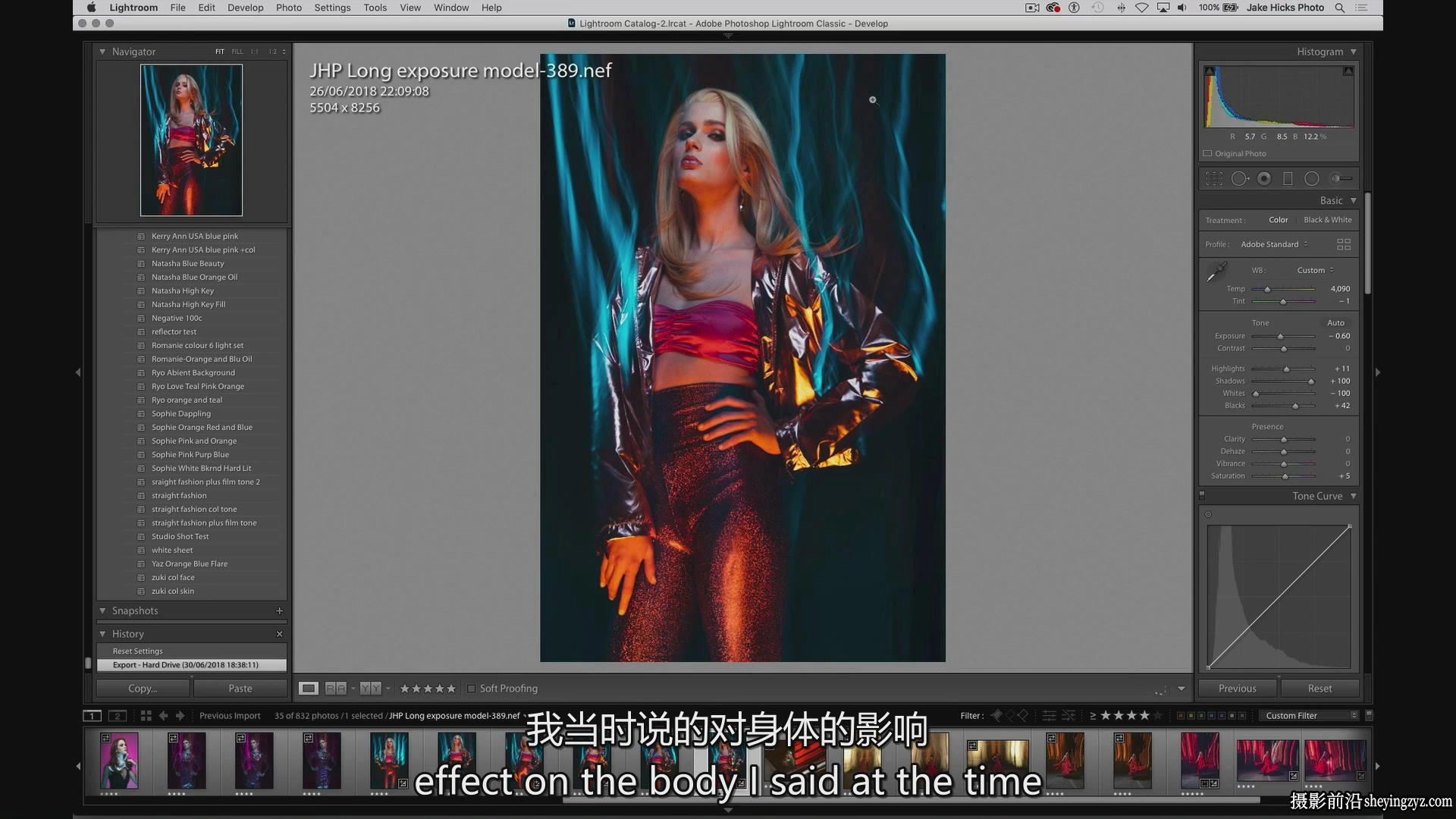Activate the Red Eye Correction tool

pos(1264,179)
